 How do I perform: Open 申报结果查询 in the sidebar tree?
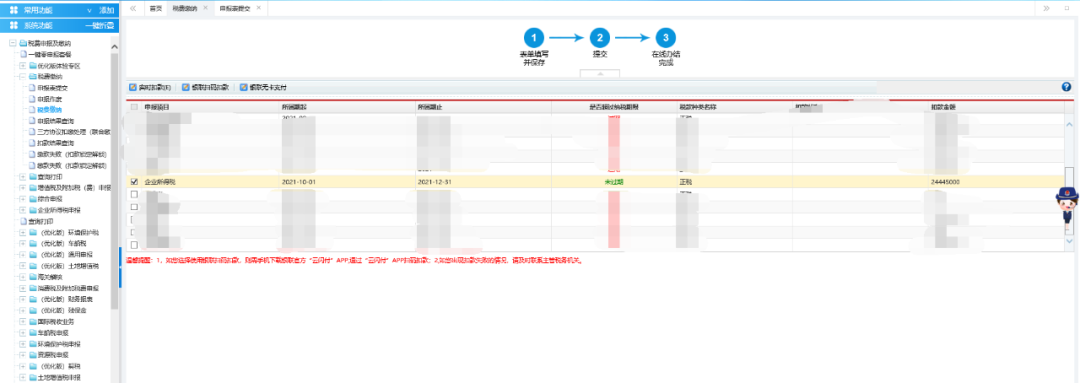tap(54, 121)
